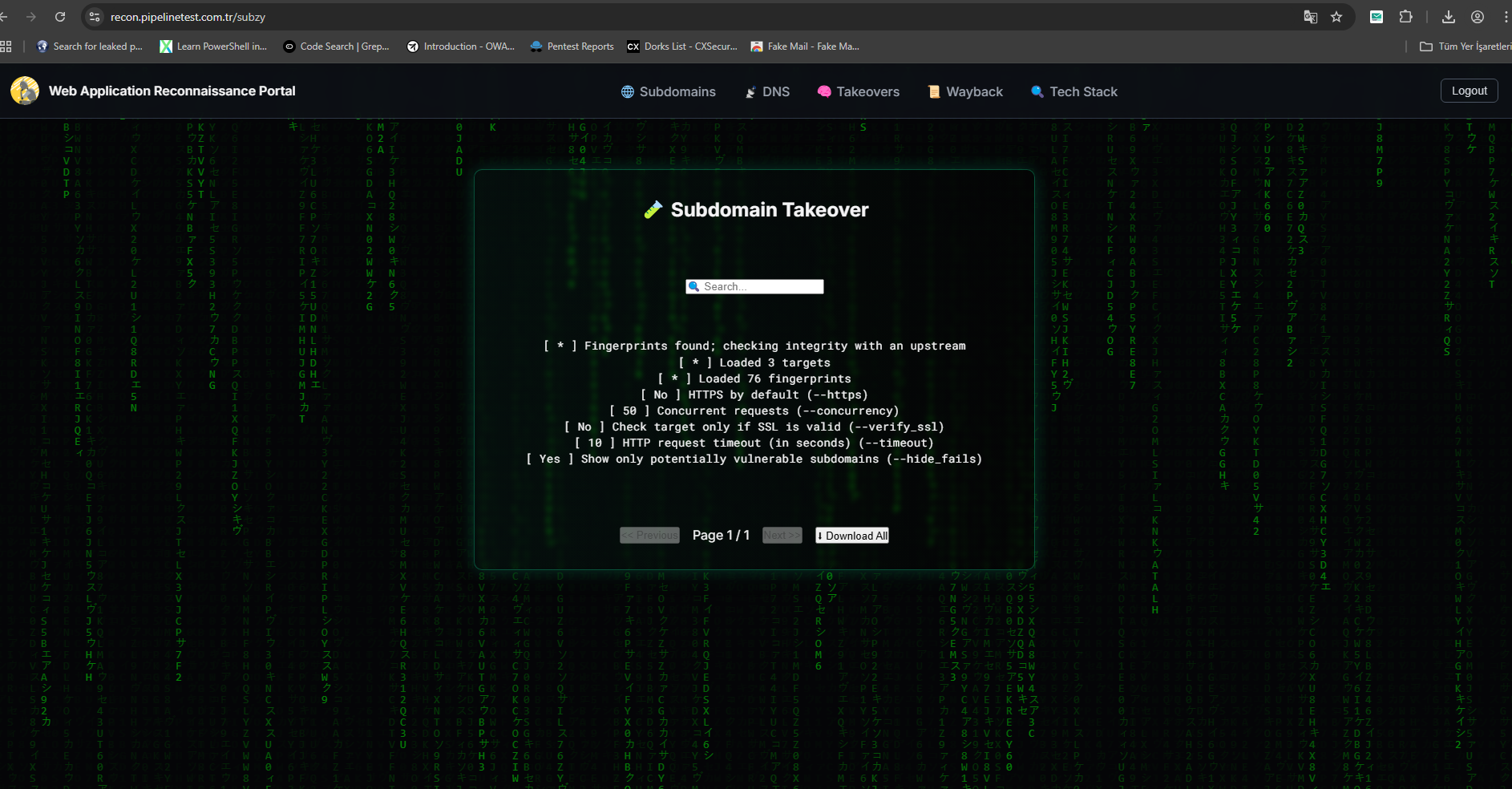The image size is (1512, 789).
Task: Click the 'Loaded 3 targets' line
Action: point(754,362)
